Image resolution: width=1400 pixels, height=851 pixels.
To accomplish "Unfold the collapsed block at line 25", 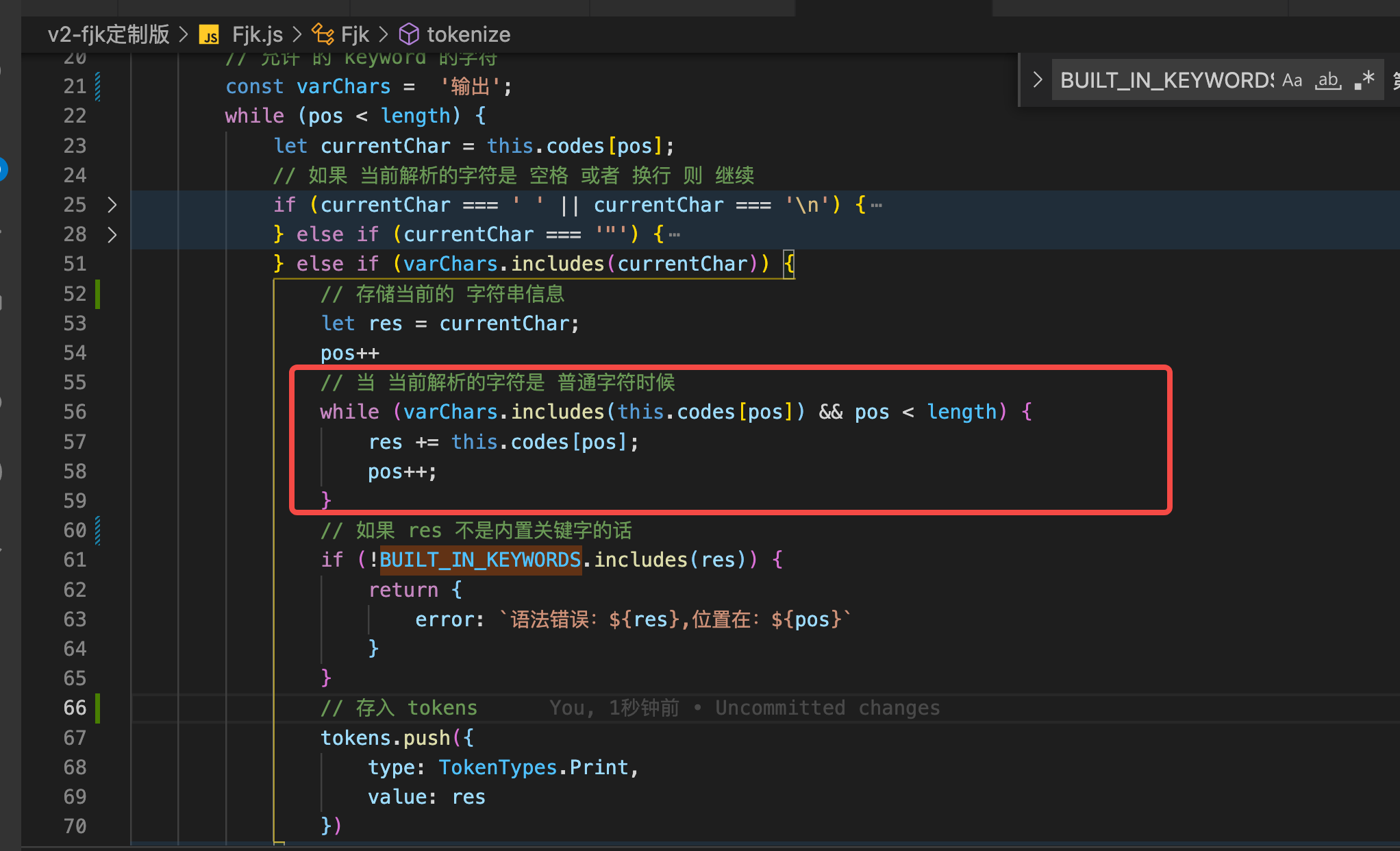I will tap(112, 205).
